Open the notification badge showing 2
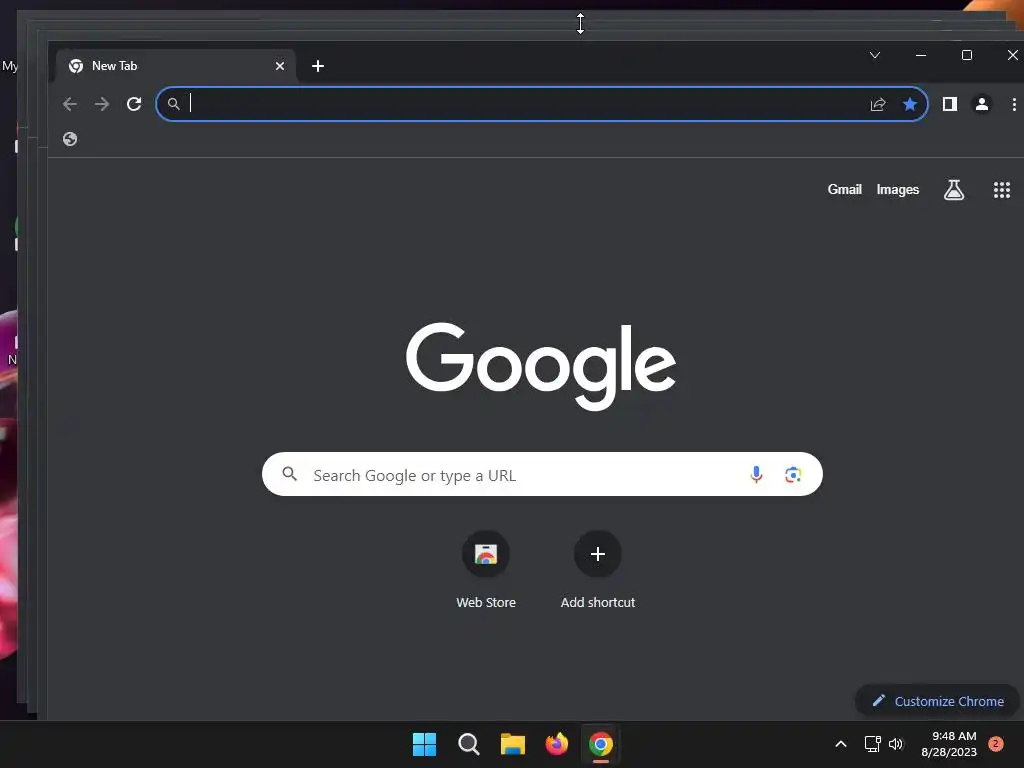The height and width of the screenshot is (768, 1024). 995,744
